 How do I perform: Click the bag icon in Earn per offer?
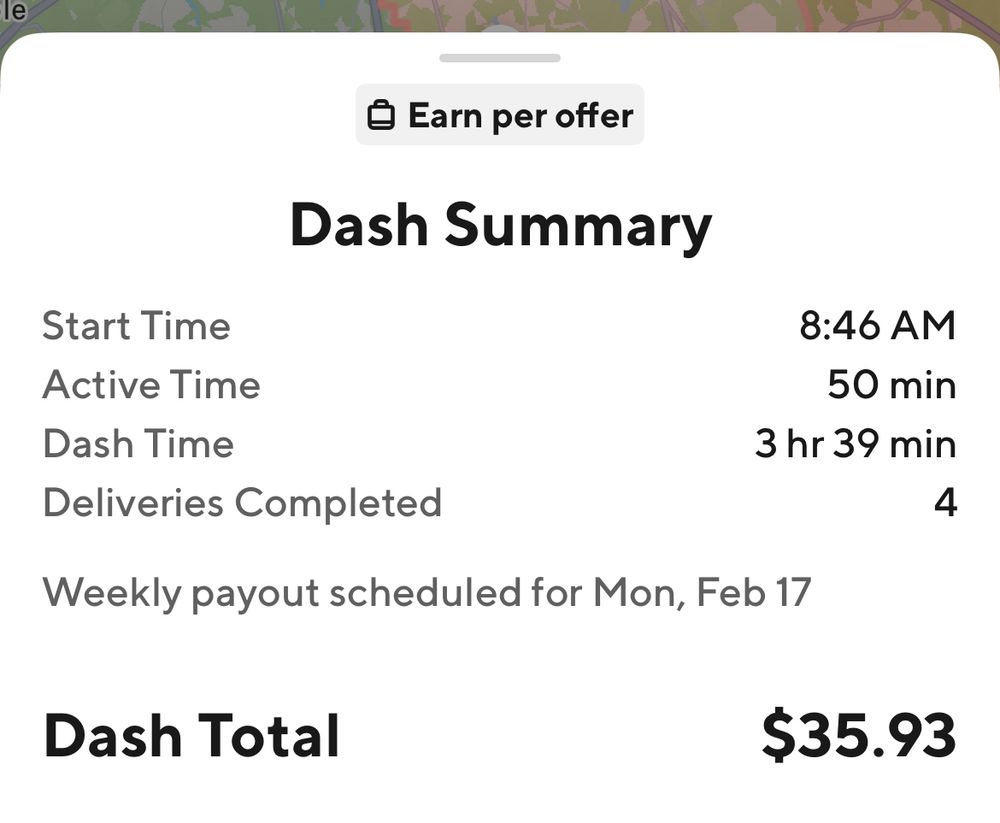click(x=381, y=116)
